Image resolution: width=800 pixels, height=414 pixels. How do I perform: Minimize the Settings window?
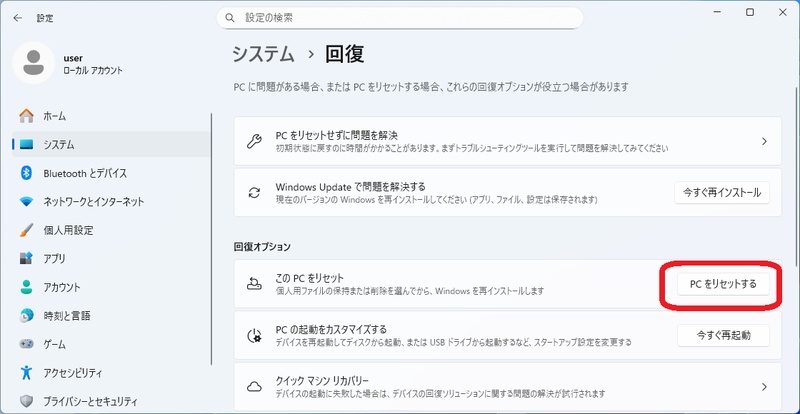click(717, 13)
